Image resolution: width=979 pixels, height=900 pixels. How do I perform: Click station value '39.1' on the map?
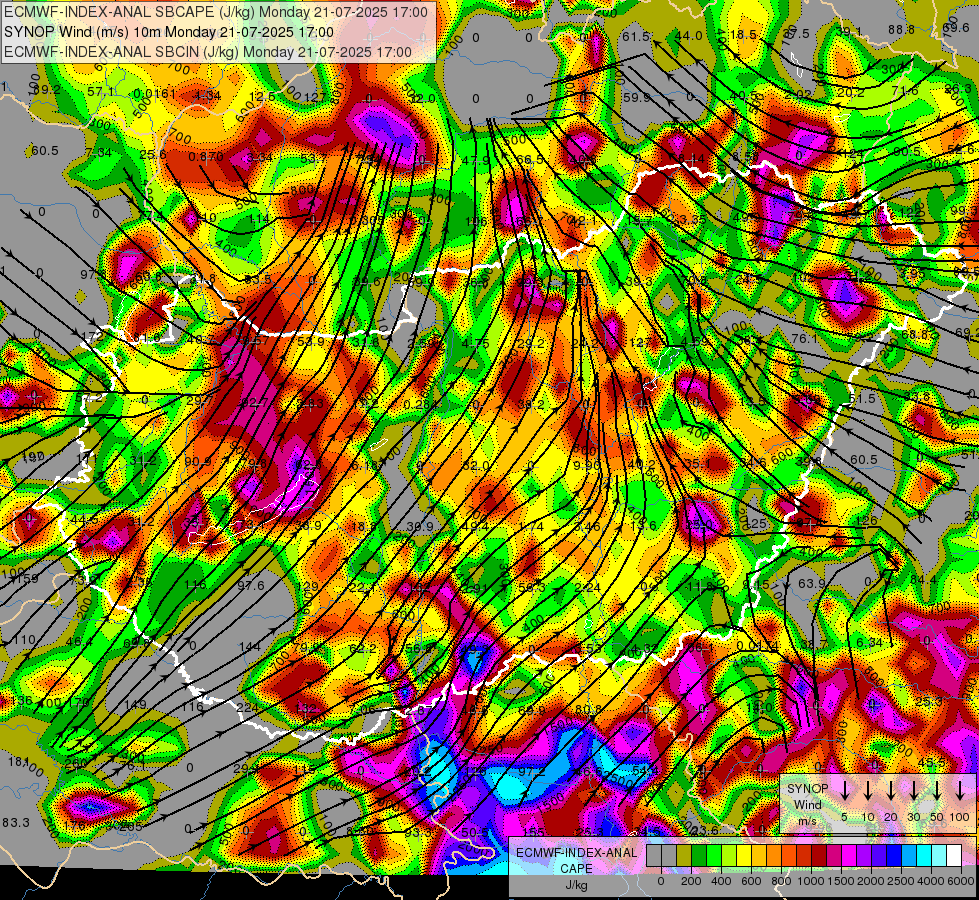pyautogui.click(x=849, y=32)
